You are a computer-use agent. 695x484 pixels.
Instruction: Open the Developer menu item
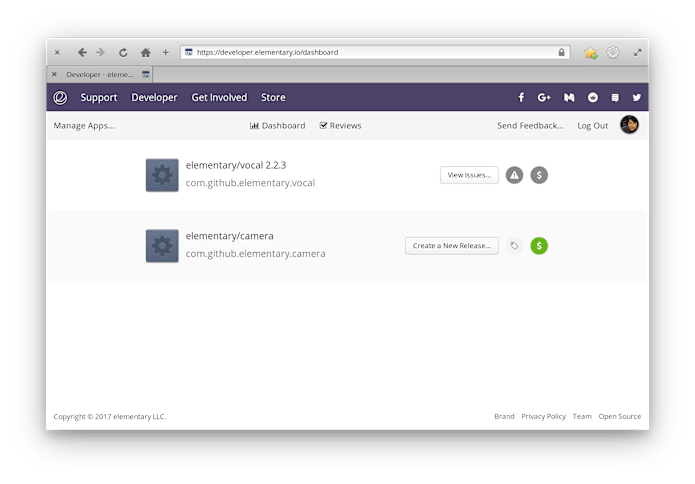tap(154, 97)
